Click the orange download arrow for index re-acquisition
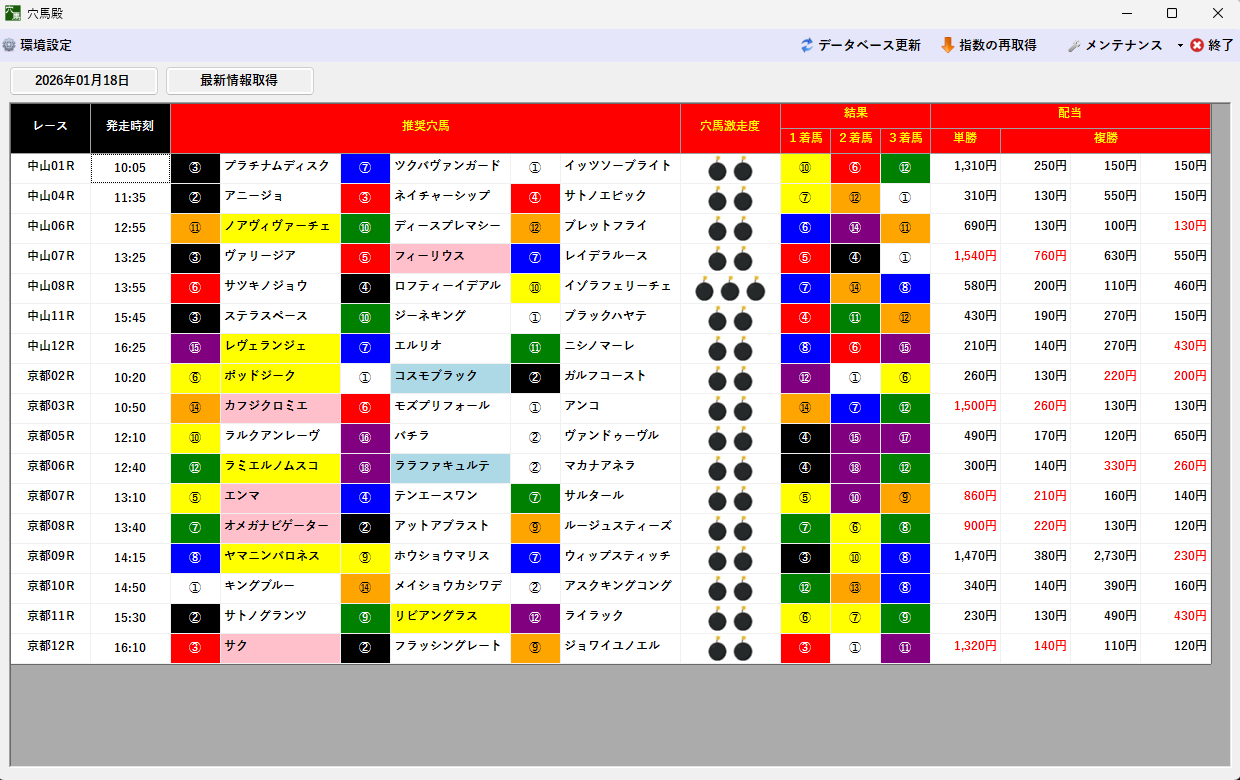The width and height of the screenshot is (1240, 780). click(x=947, y=45)
